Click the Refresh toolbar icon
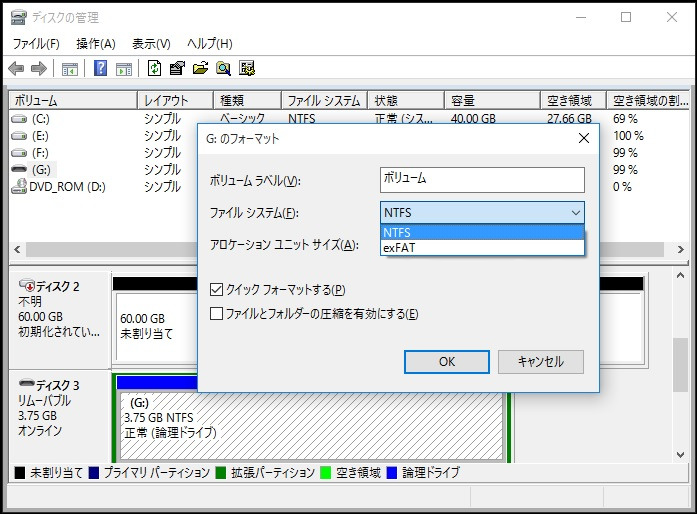The height and width of the screenshot is (514, 697). tap(154, 68)
